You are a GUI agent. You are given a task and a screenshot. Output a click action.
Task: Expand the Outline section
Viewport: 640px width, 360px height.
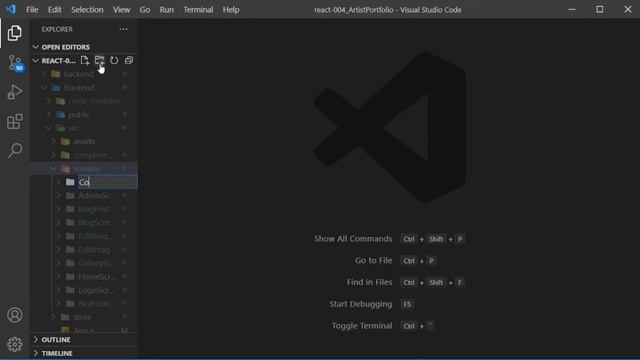coord(84,340)
